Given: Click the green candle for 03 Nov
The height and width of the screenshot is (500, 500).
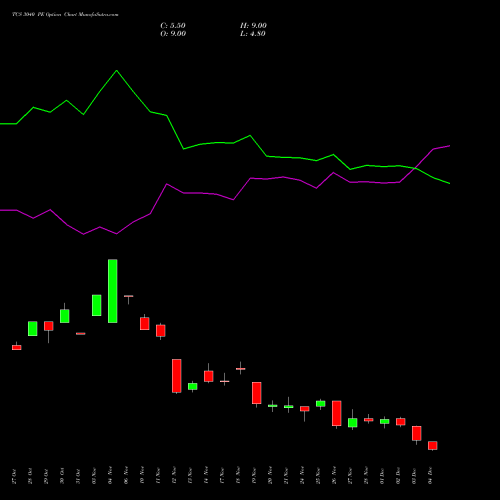Looking at the screenshot, I should (x=97, y=305).
